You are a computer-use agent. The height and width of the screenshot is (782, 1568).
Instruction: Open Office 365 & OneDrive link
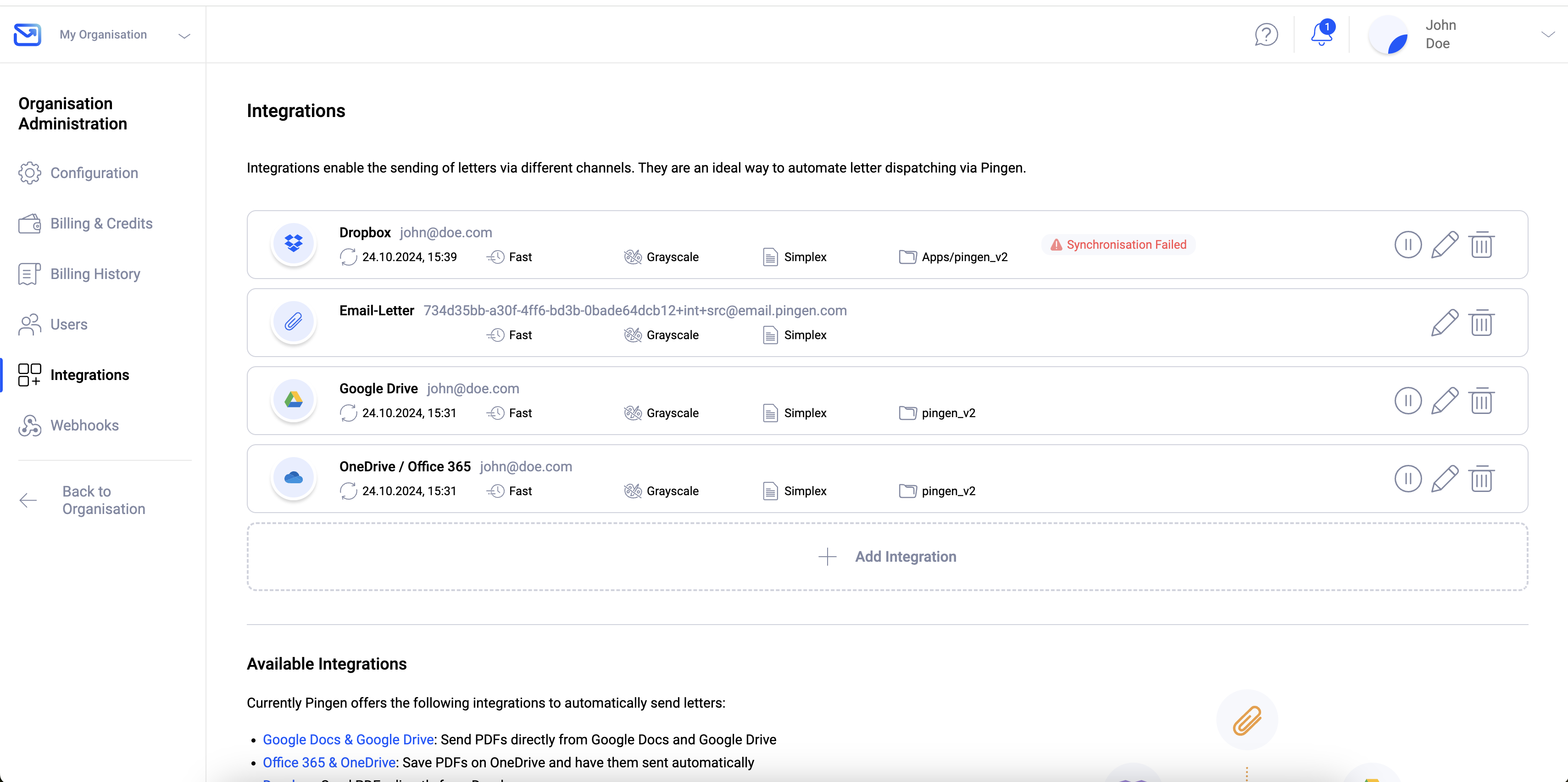click(329, 763)
